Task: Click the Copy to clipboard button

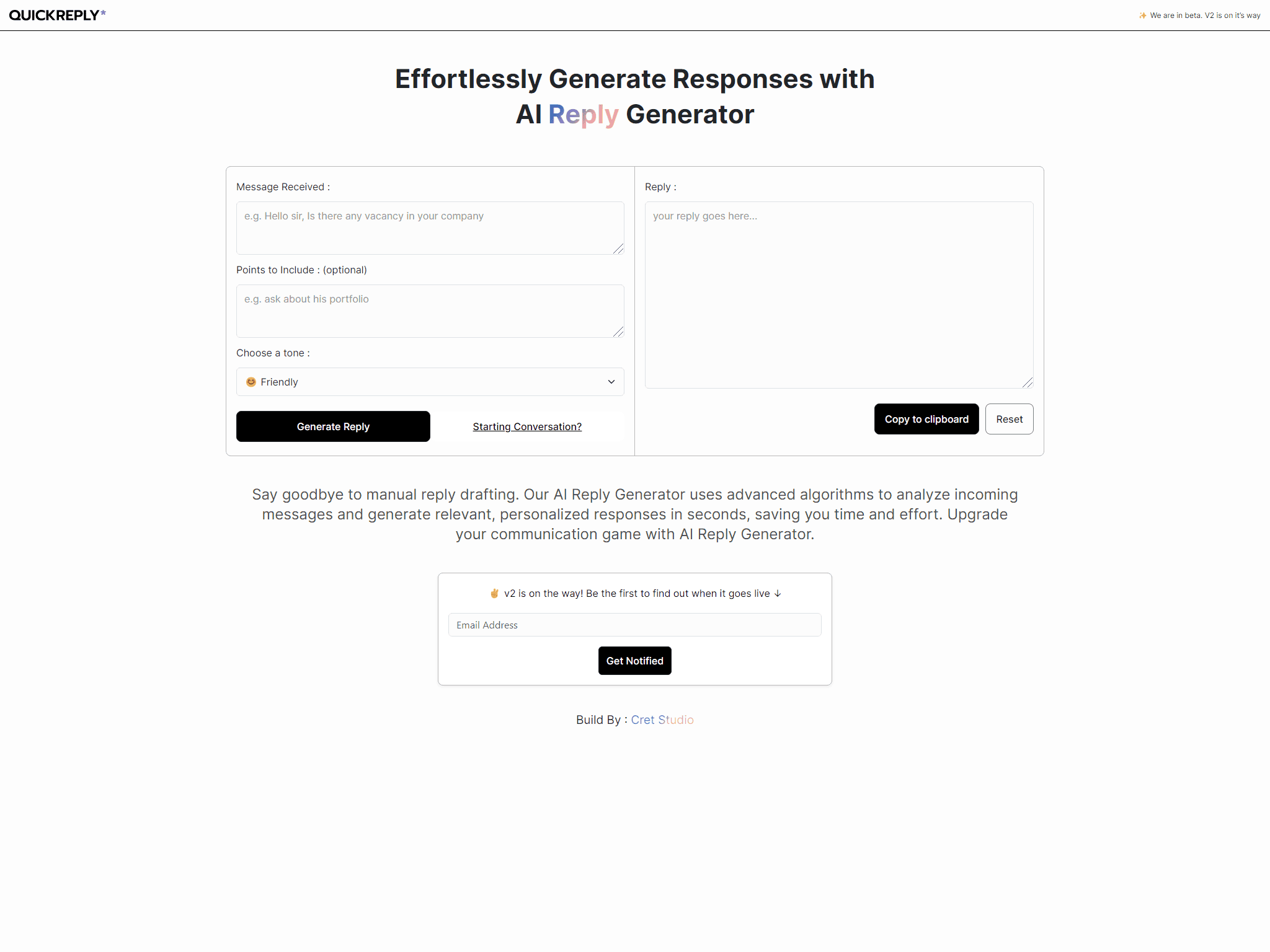Action: (x=926, y=419)
